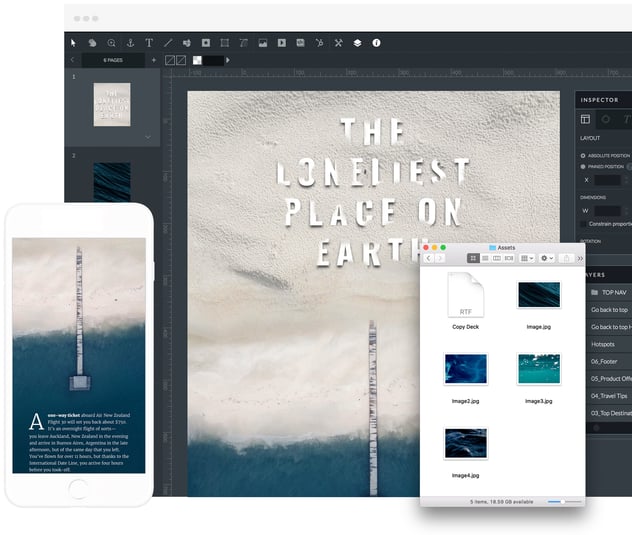Viewport: 632px width, 535px height.
Task: Open the Finder action gear dropdown
Action: 547,258
